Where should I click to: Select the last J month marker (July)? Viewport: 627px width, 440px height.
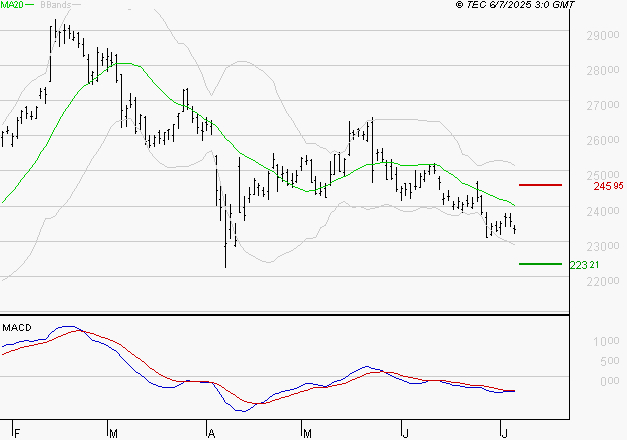pos(505,433)
